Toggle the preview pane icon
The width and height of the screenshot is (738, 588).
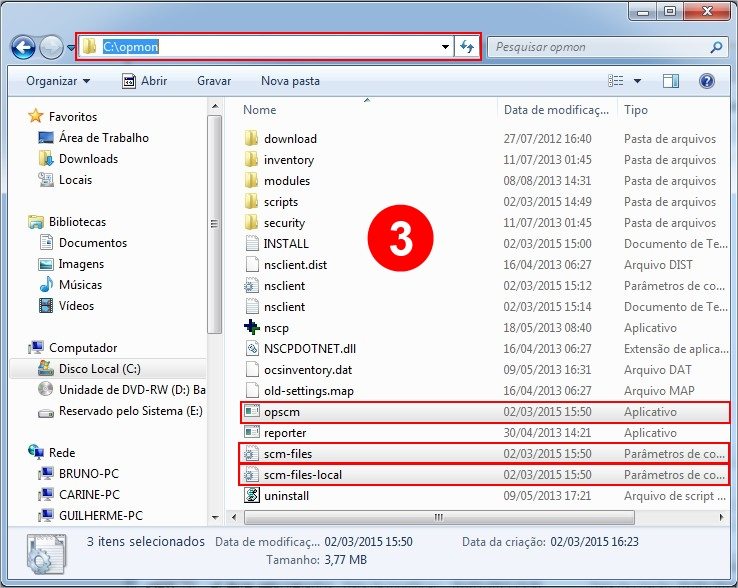click(671, 81)
